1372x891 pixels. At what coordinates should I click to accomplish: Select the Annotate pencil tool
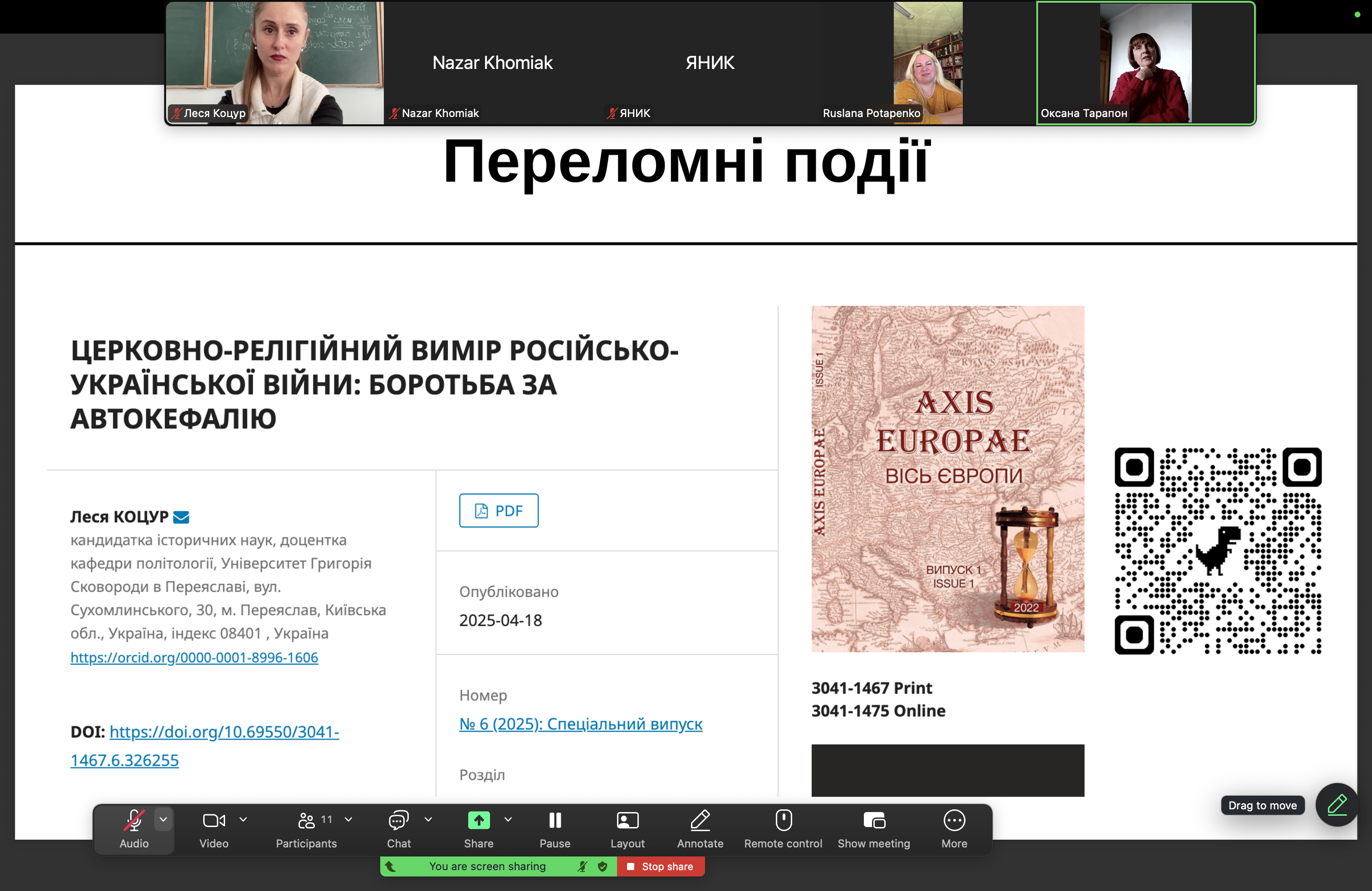700,819
